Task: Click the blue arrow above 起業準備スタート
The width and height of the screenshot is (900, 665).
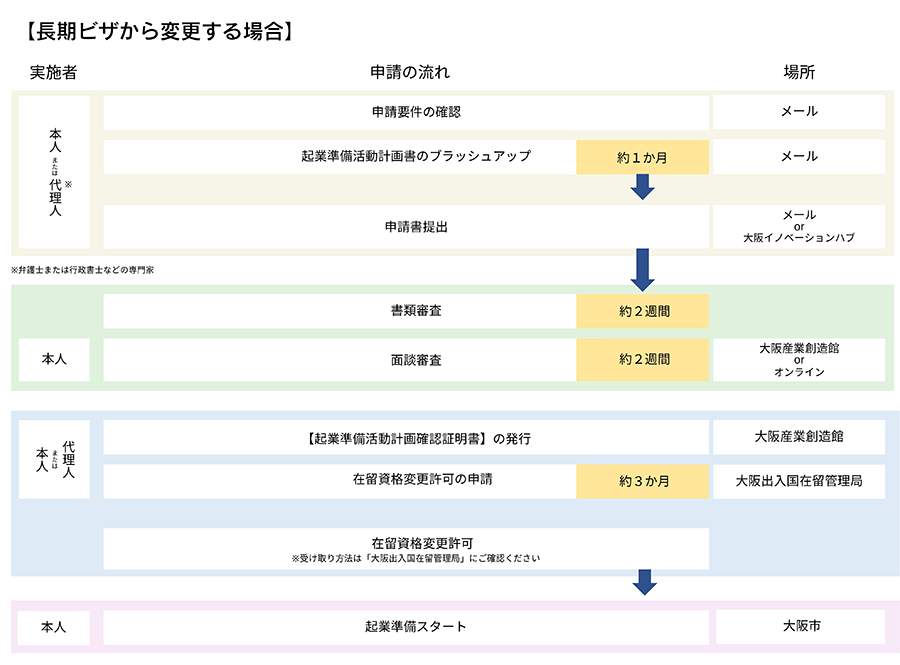Action: 643,582
